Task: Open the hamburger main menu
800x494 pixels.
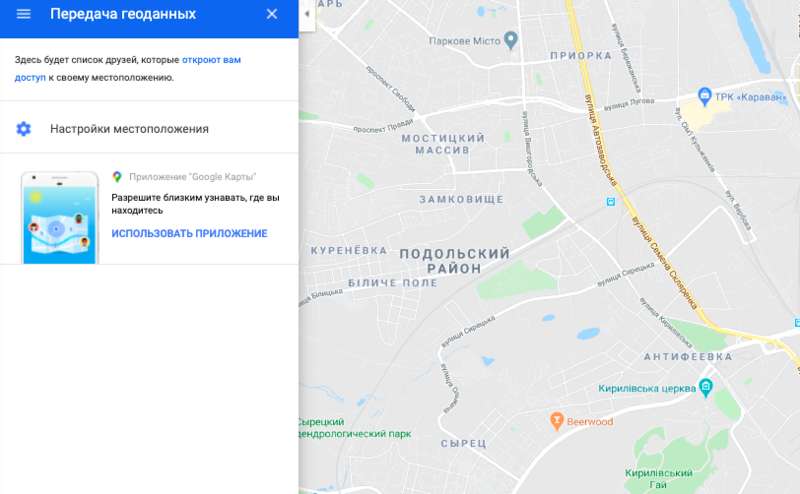Action: pyautogui.click(x=23, y=14)
